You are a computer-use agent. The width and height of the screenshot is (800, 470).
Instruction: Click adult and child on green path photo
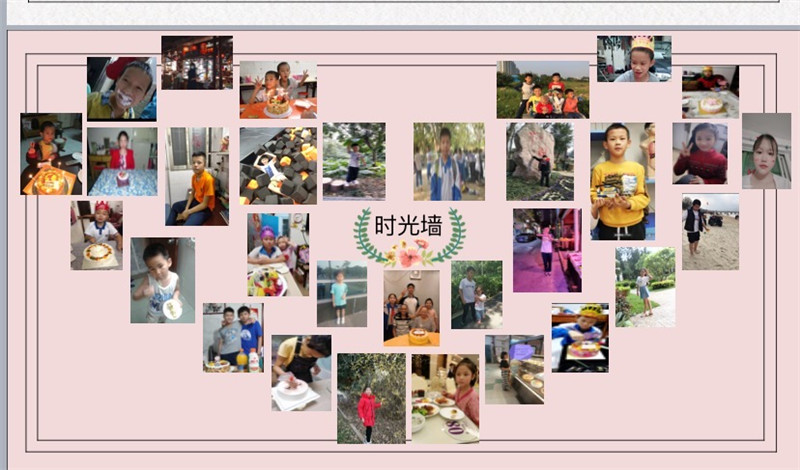477,295
